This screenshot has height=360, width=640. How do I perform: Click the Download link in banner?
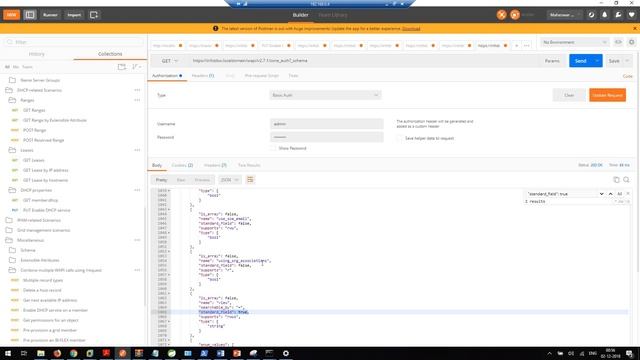411,29
